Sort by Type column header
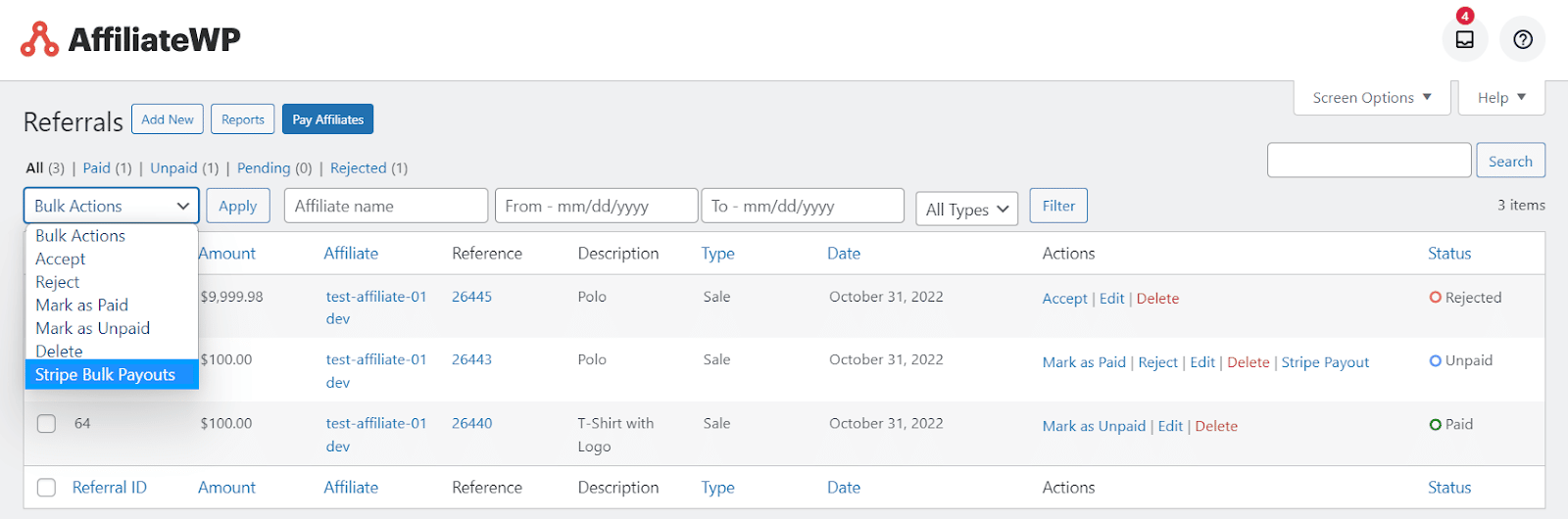Screen dimensions: 1568x519 (717, 254)
